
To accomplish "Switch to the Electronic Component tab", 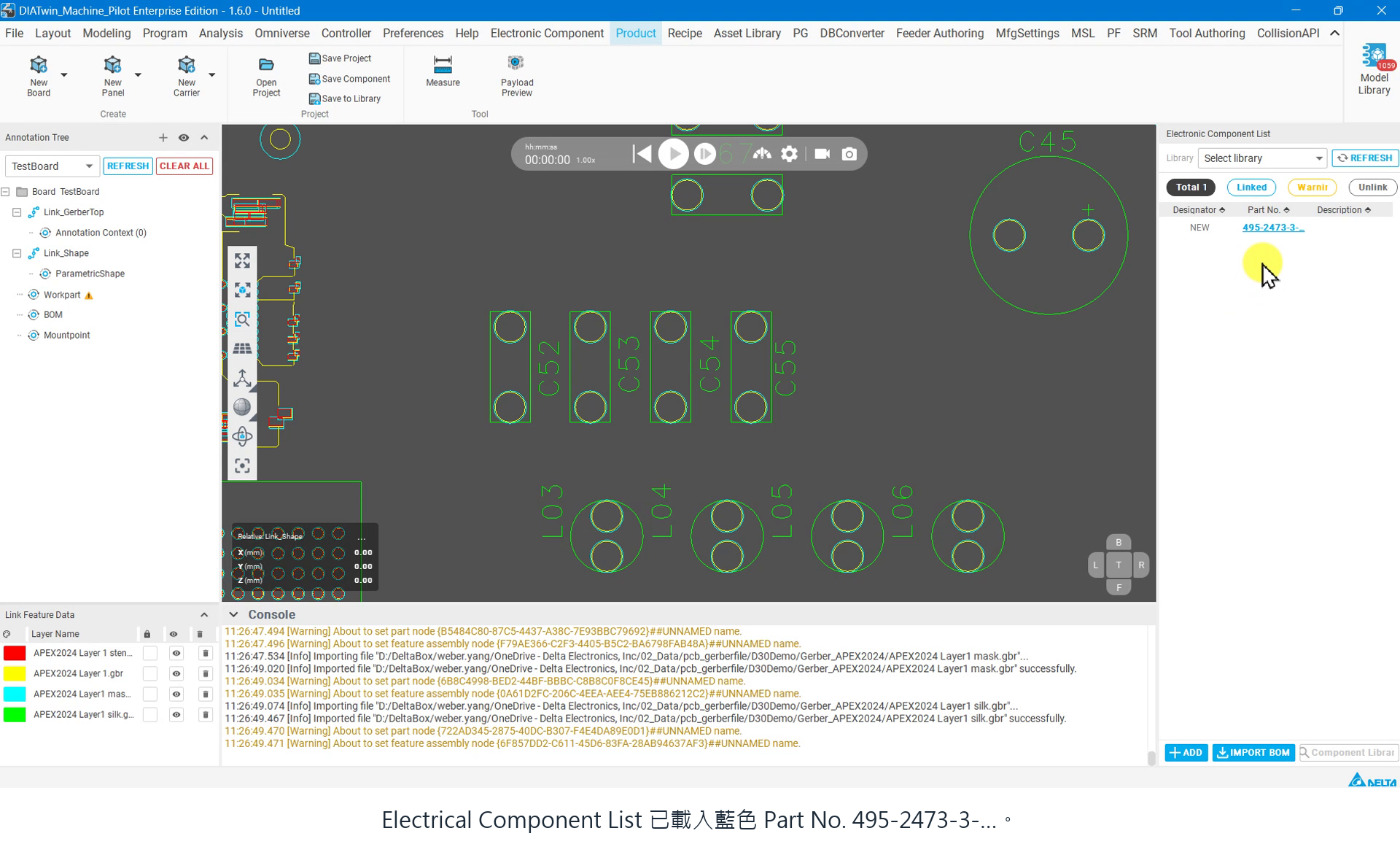I will pyautogui.click(x=547, y=34).
